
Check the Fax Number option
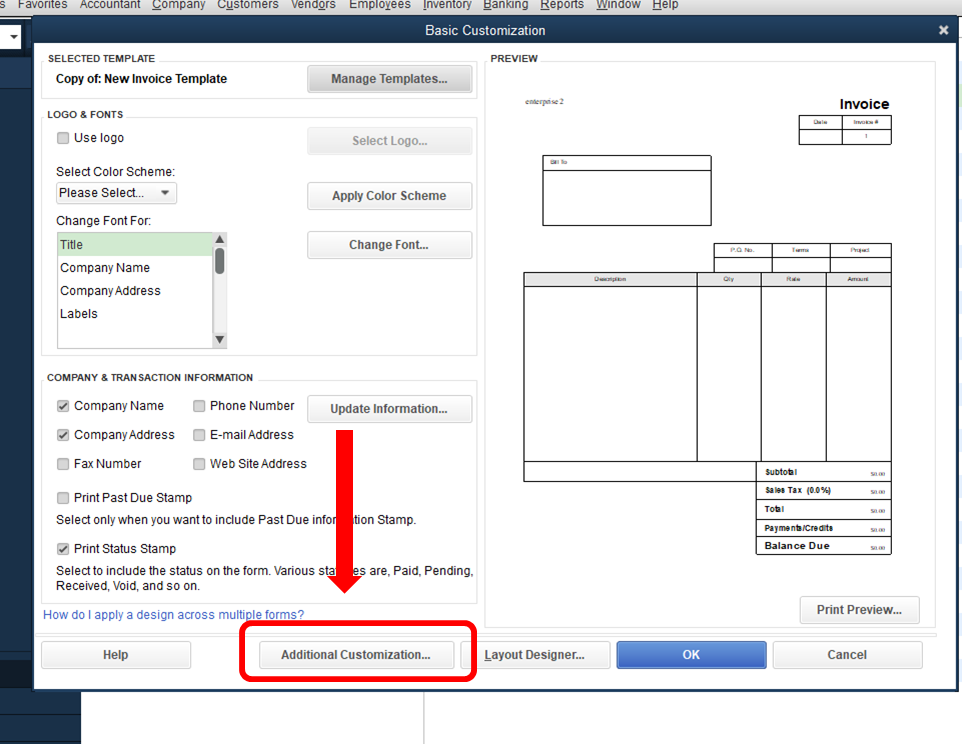63,463
